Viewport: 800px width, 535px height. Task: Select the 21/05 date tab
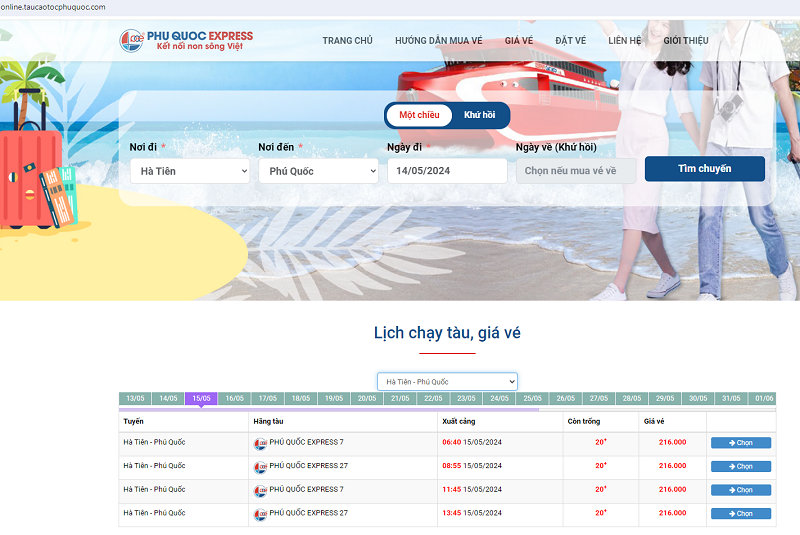coord(400,398)
